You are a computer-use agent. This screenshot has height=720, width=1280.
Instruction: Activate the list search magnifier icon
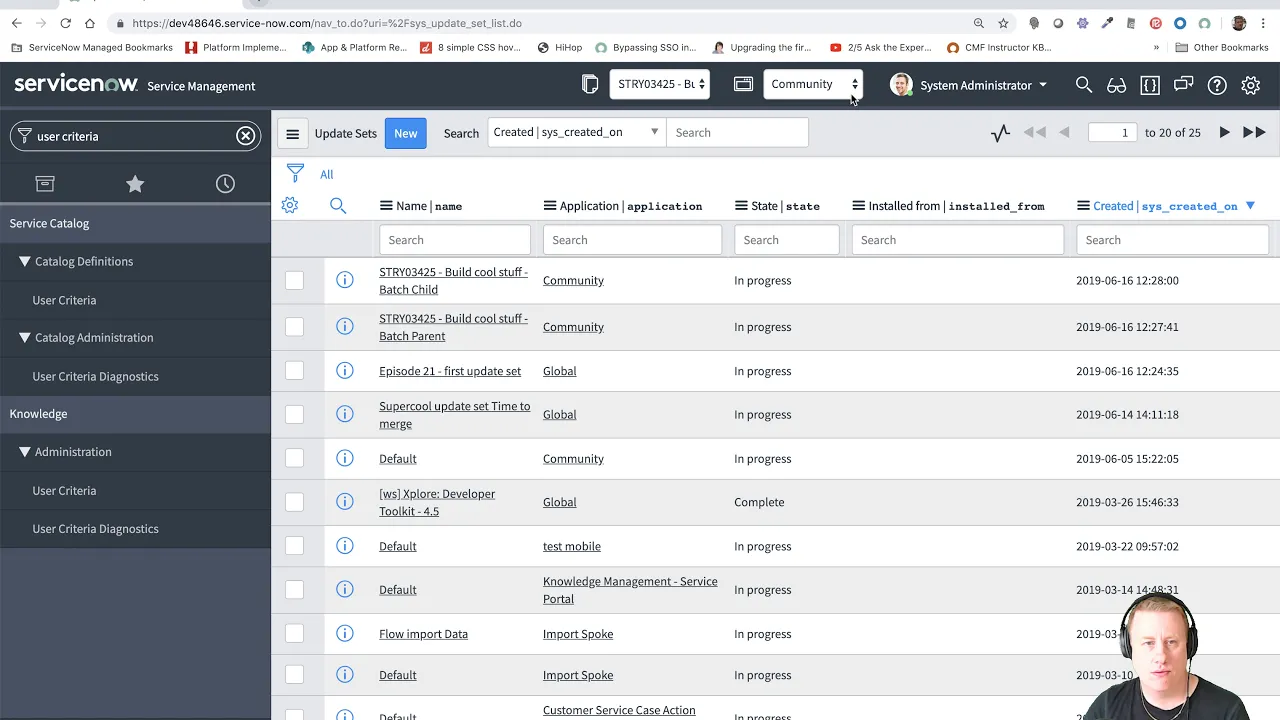click(338, 205)
